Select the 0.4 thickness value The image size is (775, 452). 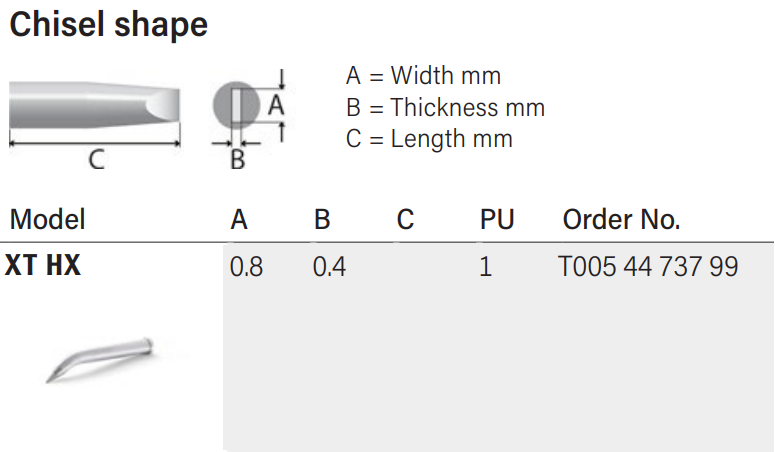329,267
